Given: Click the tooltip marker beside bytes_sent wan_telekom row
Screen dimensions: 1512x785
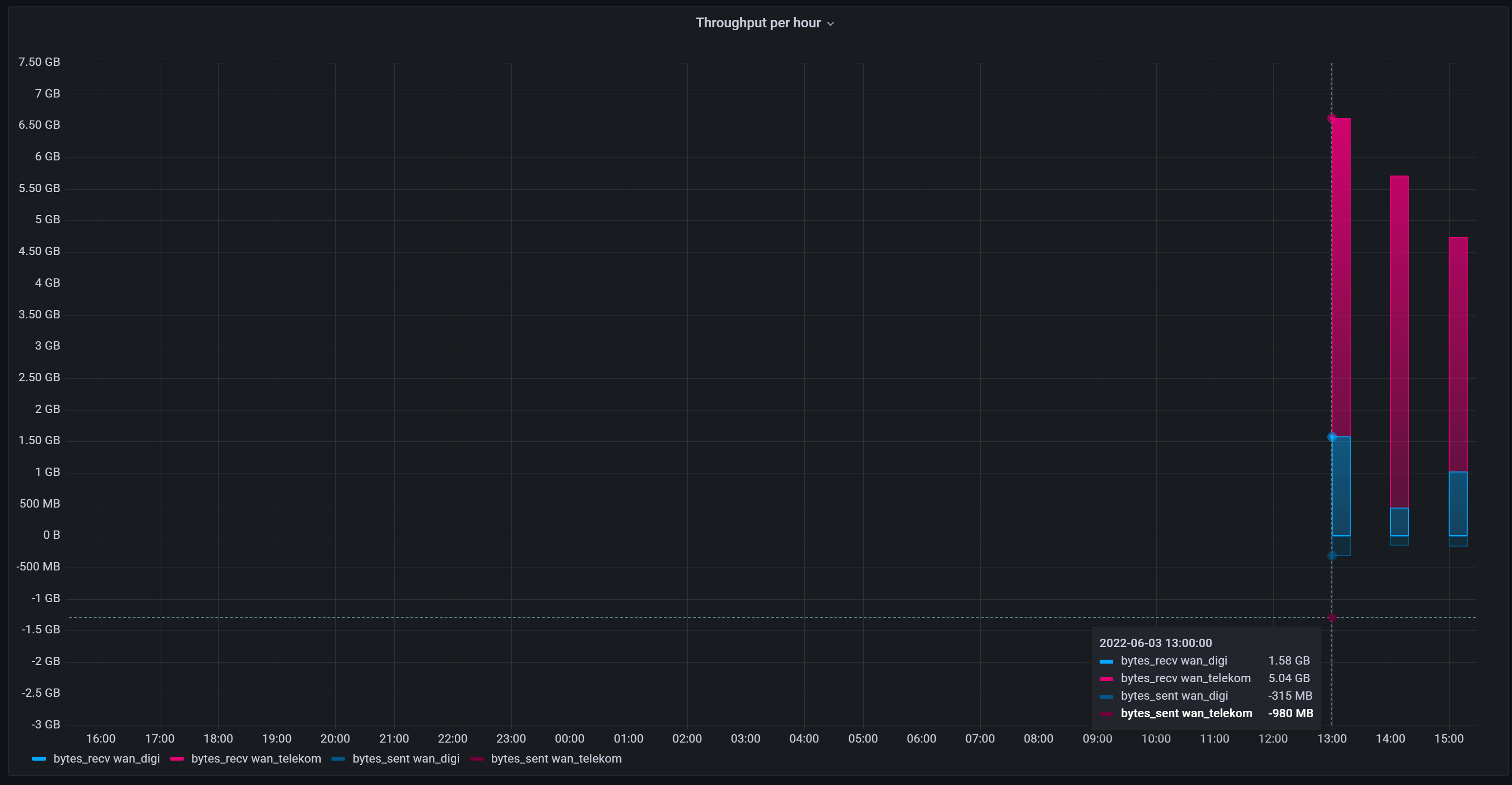Looking at the screenshot, I should [x=1107, y=713].
